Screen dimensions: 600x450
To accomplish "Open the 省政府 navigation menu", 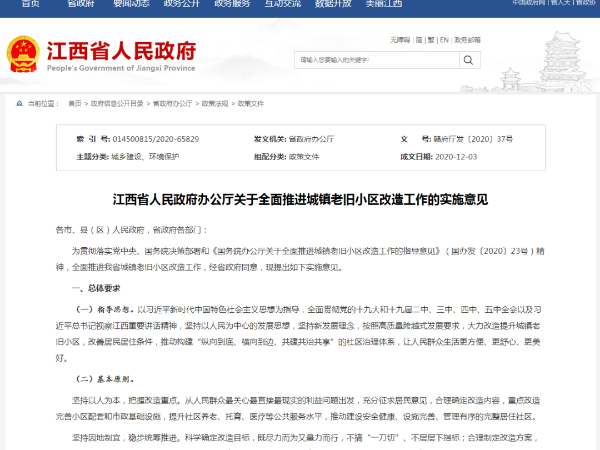I will [81, 3].
